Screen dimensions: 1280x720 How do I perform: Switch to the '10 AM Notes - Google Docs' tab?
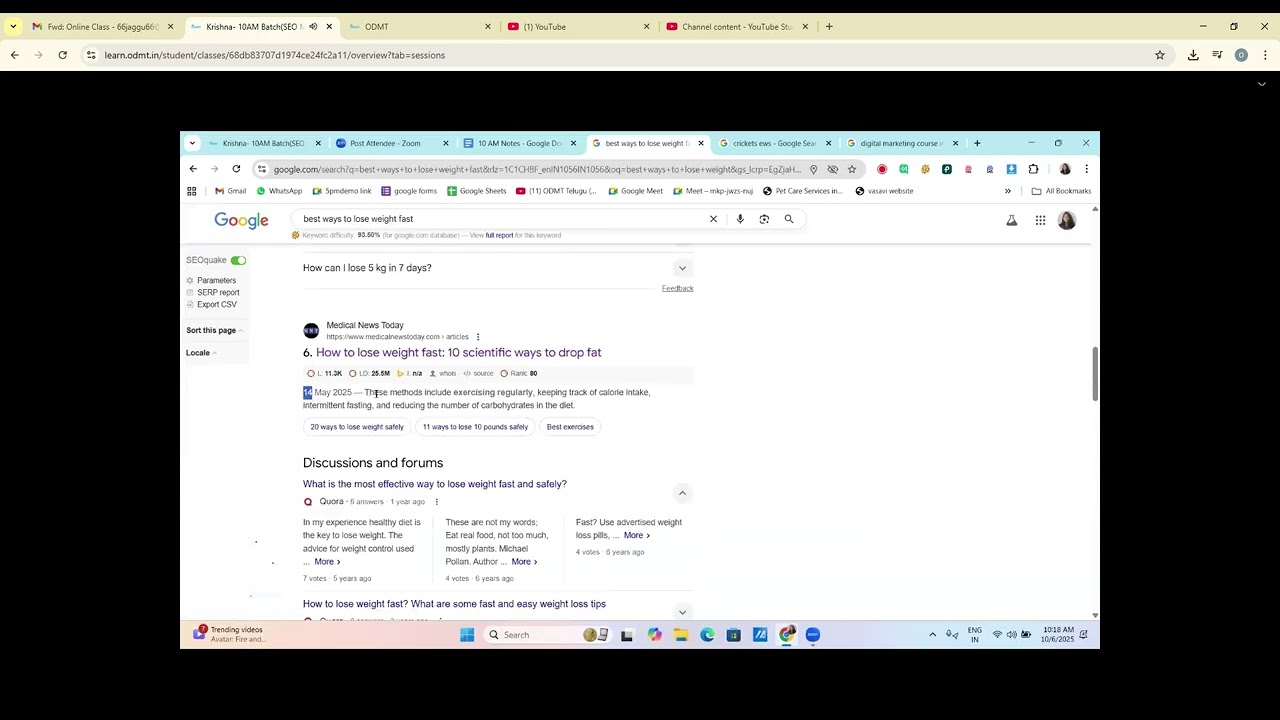coord(520,143)
